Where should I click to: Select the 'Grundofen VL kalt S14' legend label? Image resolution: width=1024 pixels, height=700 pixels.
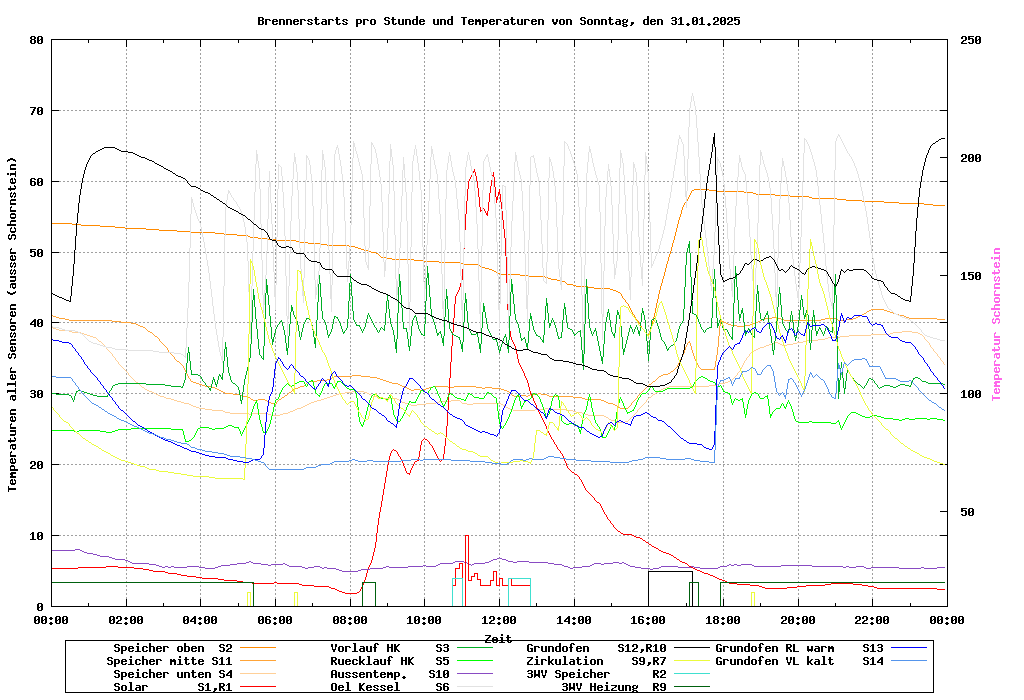point(799,661)
